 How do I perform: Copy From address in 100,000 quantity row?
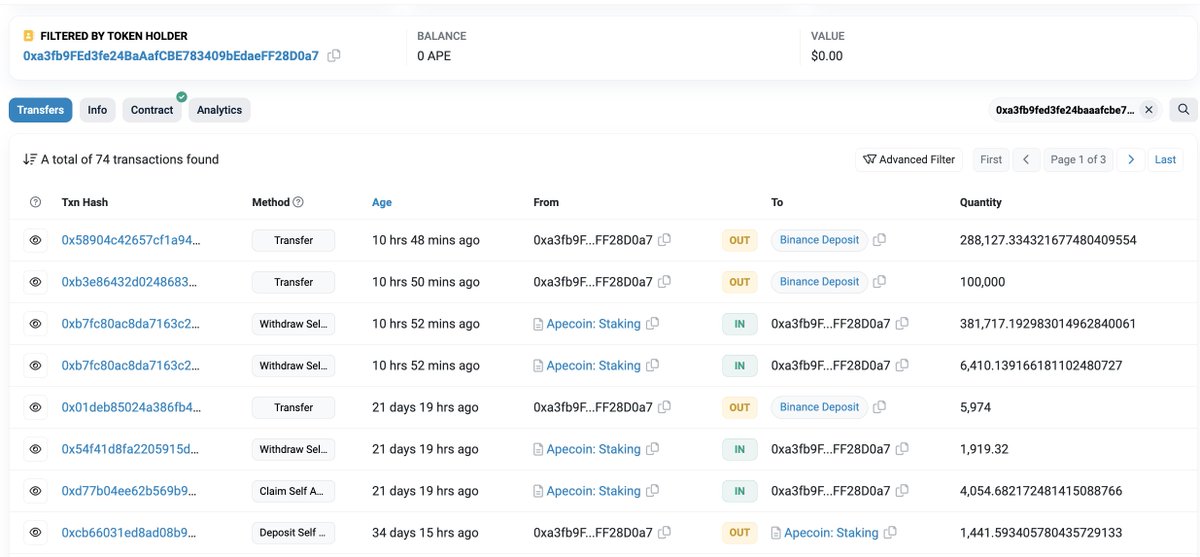[664, 282]
